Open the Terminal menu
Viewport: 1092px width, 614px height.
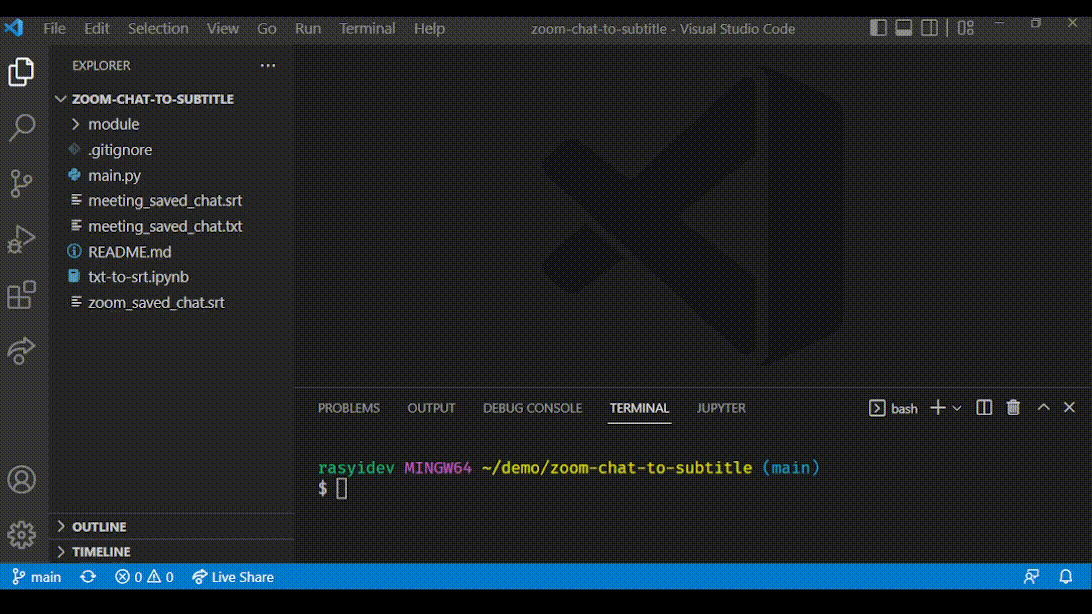click(x=367, y=29)
